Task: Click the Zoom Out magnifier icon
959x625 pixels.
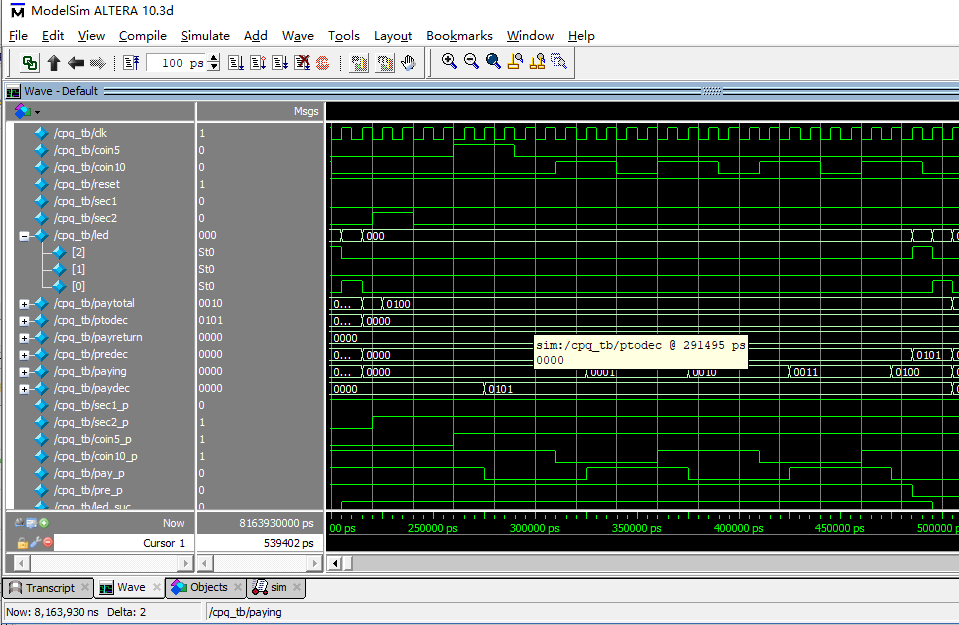Action: [471, 62]
